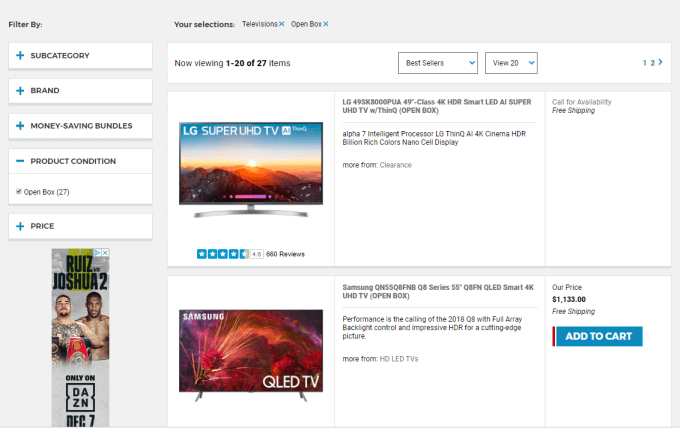This screenshot has width=680, height=428.
Task: Click the $1,133.00 price text
Action: [x=569, y=299]
